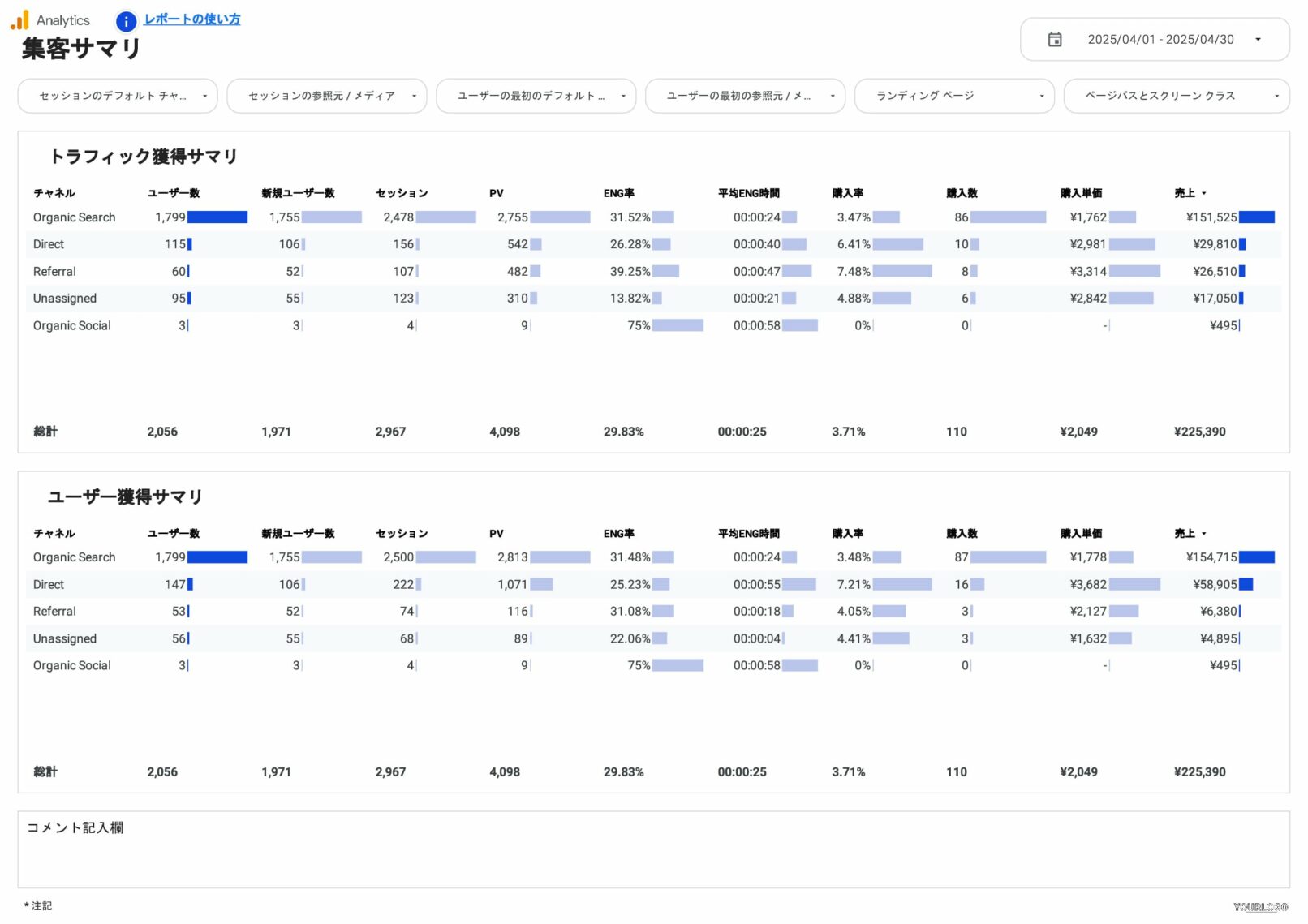Expand the ランディング ページ filter dropdown

(x=954, y=96)
